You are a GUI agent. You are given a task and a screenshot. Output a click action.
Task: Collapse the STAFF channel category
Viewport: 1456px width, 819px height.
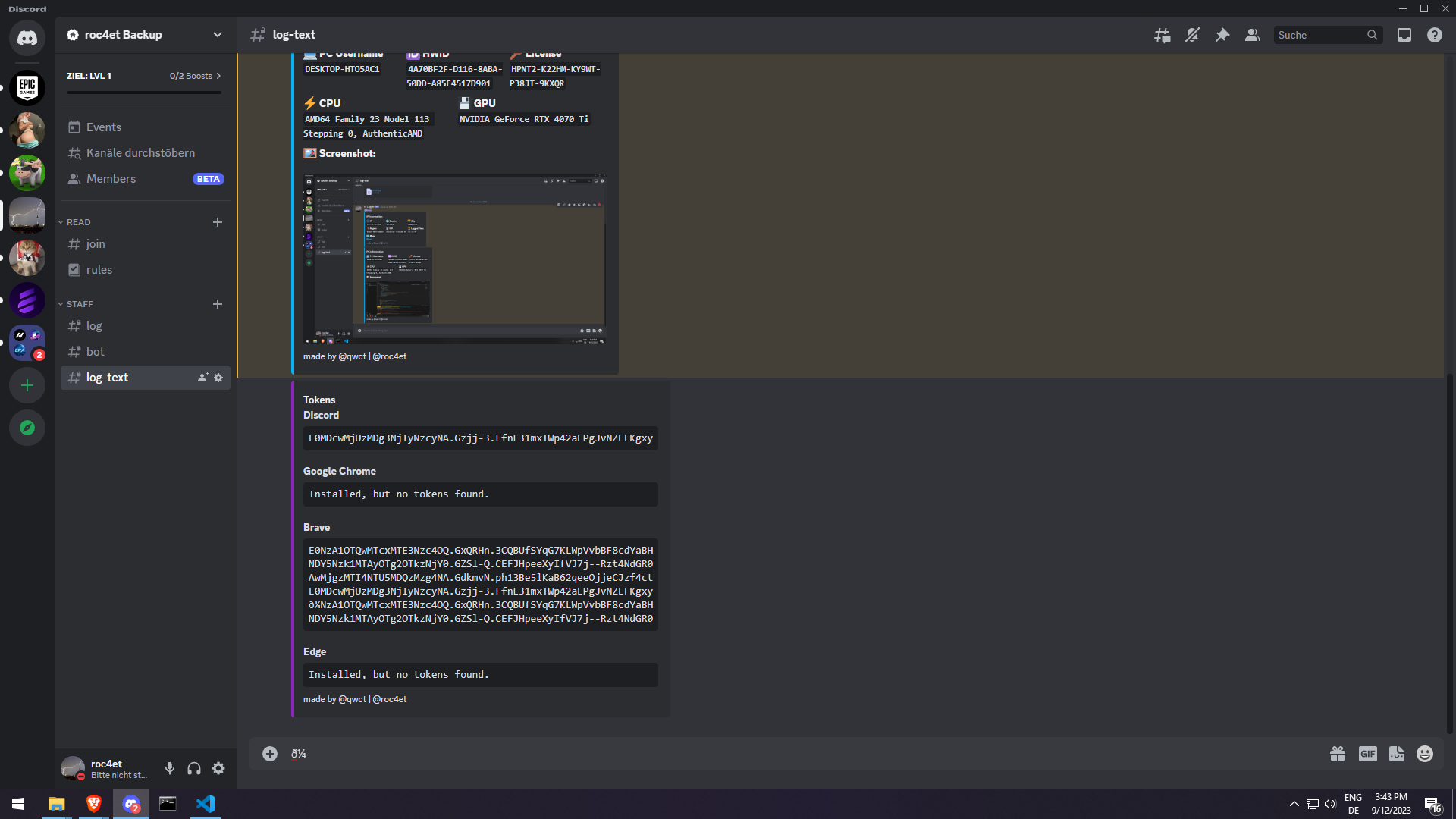(80, 304)
